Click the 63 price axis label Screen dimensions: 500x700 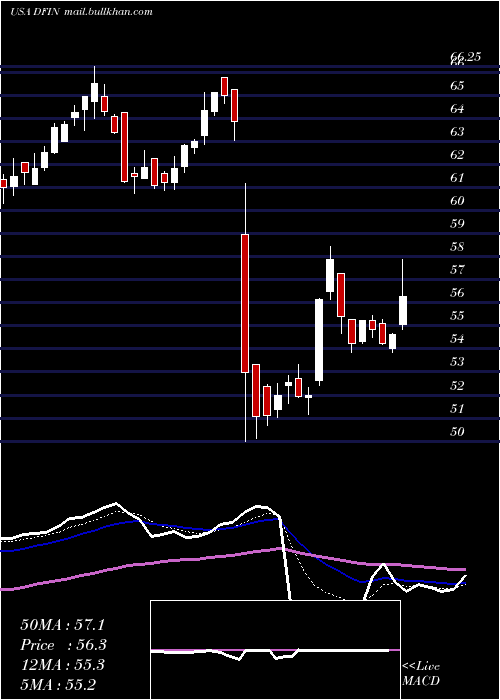457,132
